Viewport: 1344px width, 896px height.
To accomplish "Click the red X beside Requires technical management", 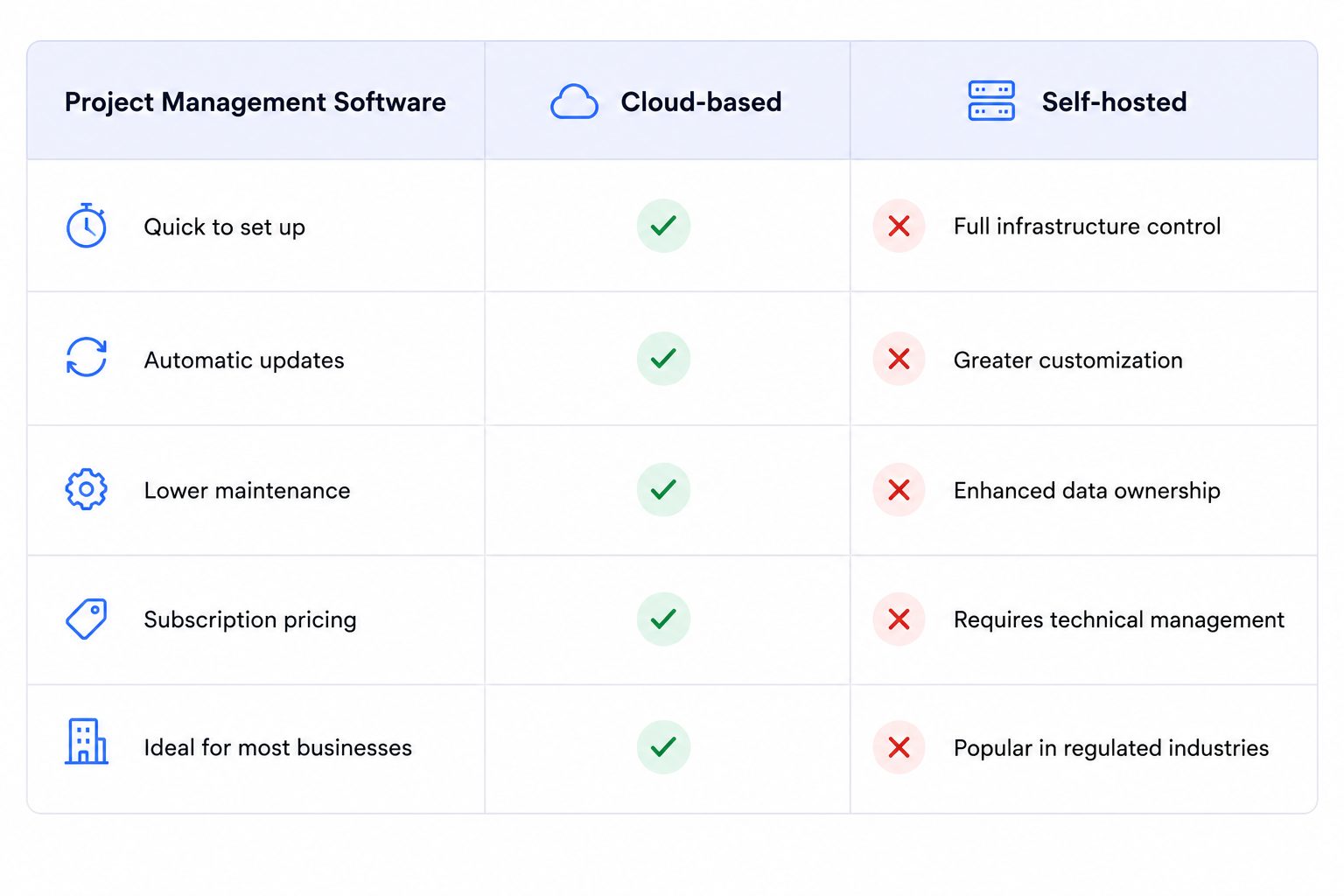I will tap(899, 619).
